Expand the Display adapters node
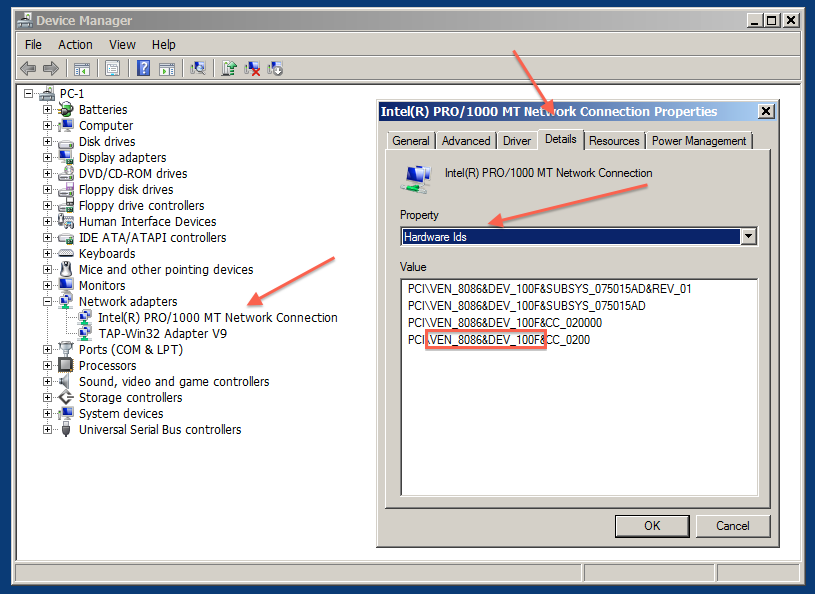The image size is (815, 594). tap(47, 157)
